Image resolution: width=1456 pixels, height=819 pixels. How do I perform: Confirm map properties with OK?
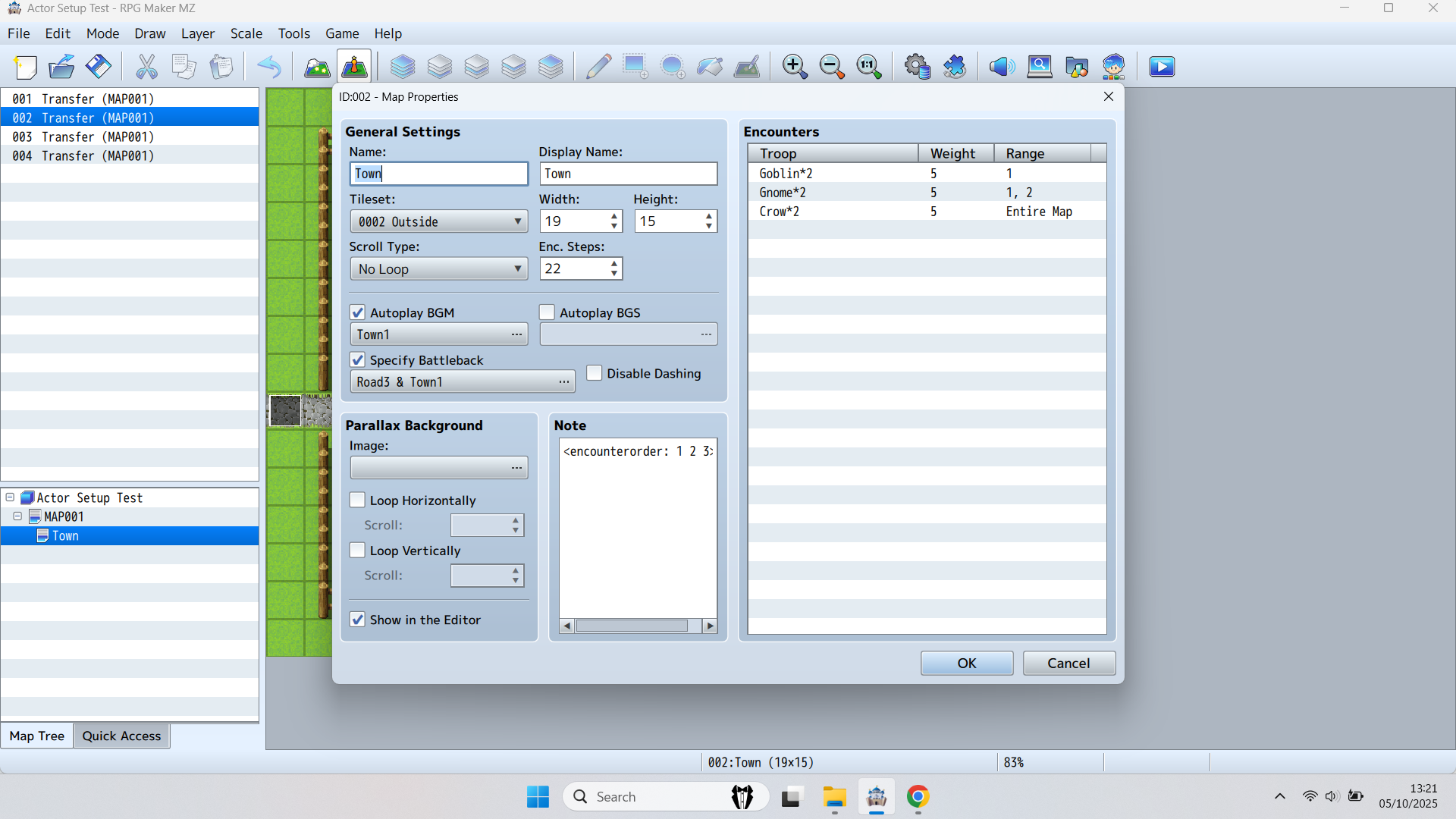point(967,663)
